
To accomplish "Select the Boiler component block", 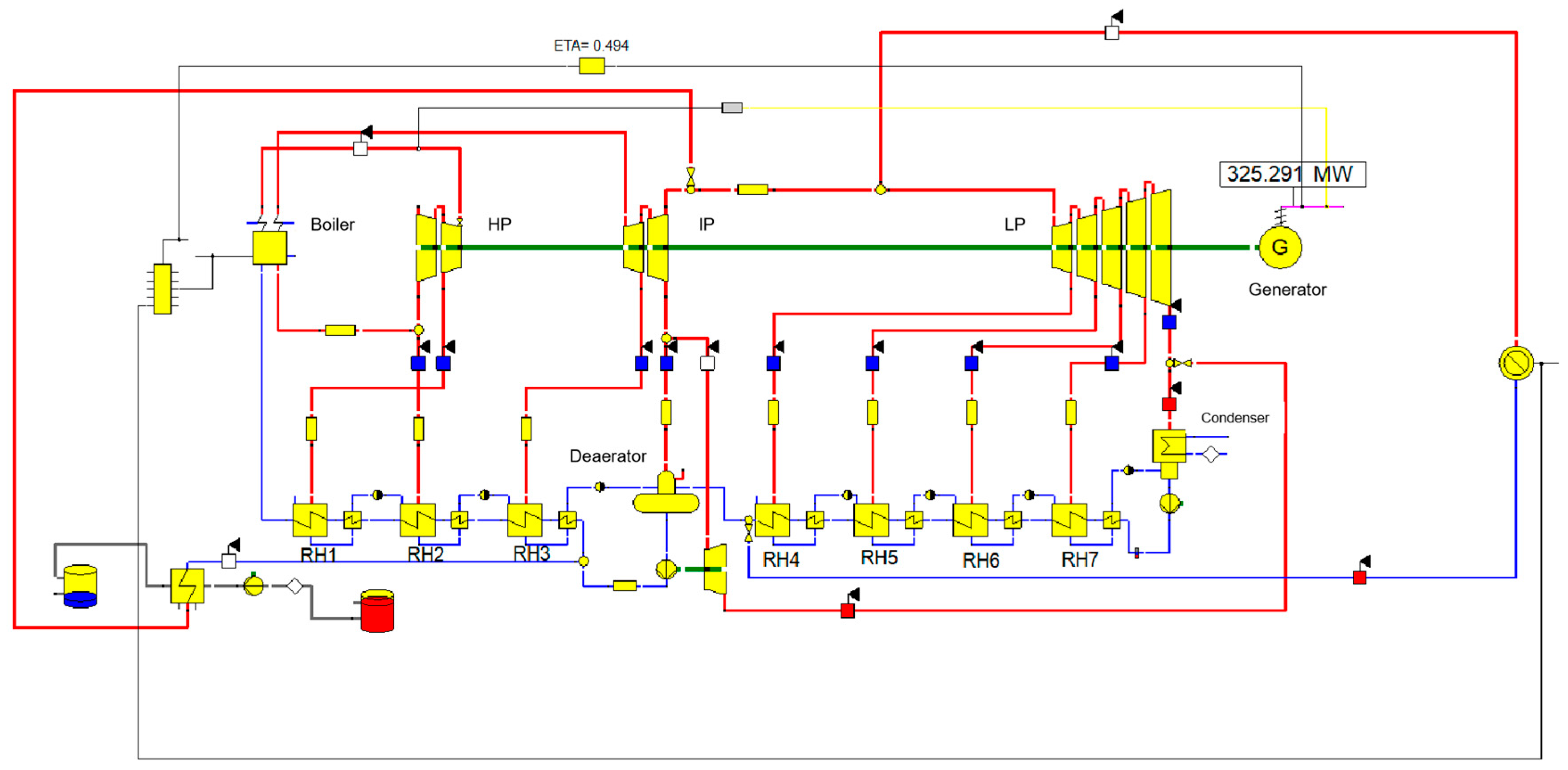I will [269, 247].
